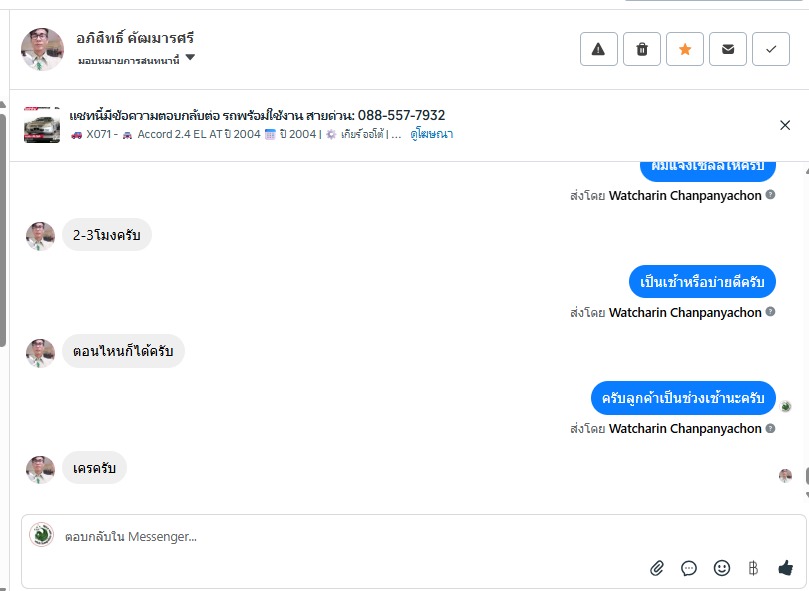Viewport: 809px width, 591px height.
Task: Click the ดูโฆษณา link
Action: click(431, 134)
